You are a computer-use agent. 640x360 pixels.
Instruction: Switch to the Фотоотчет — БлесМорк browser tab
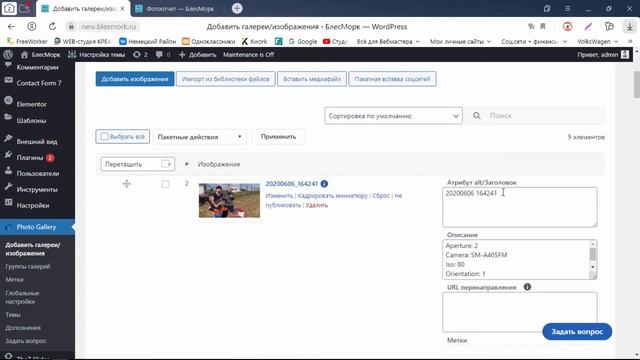coord(180,9)
